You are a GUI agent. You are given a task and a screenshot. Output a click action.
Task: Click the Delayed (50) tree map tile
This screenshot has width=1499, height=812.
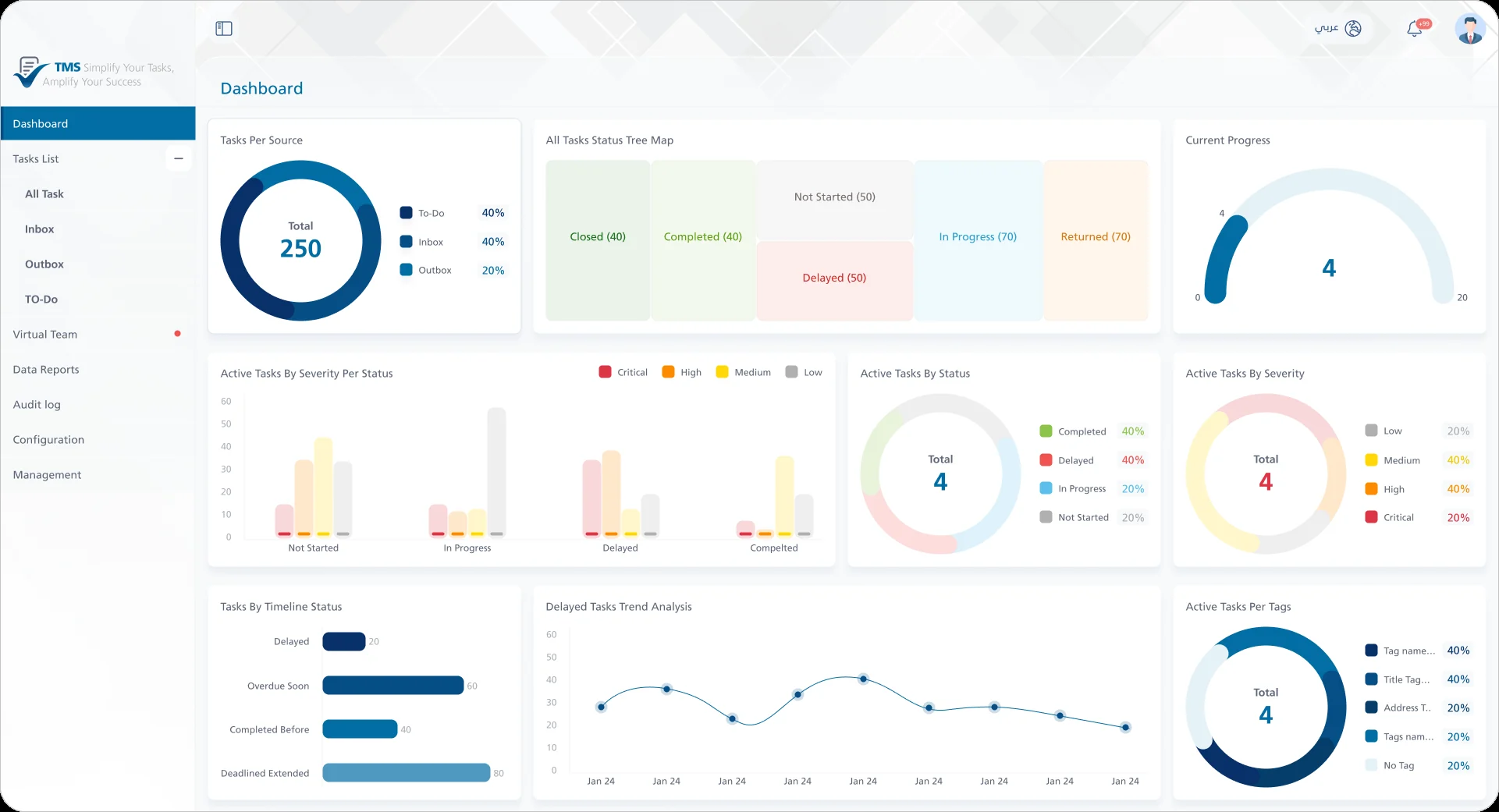point(835,281)
